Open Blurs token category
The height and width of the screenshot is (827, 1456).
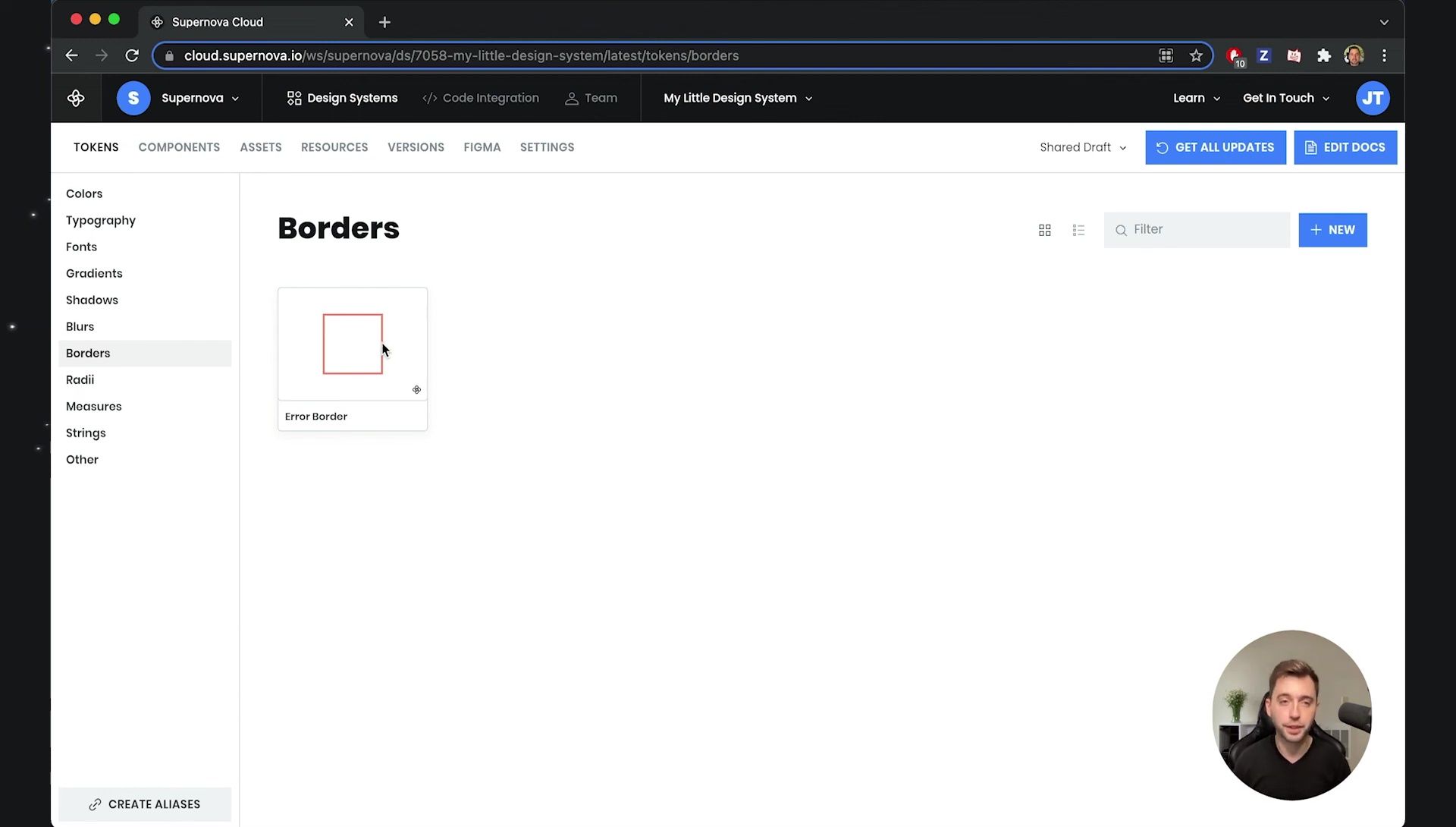pos(145,326)
